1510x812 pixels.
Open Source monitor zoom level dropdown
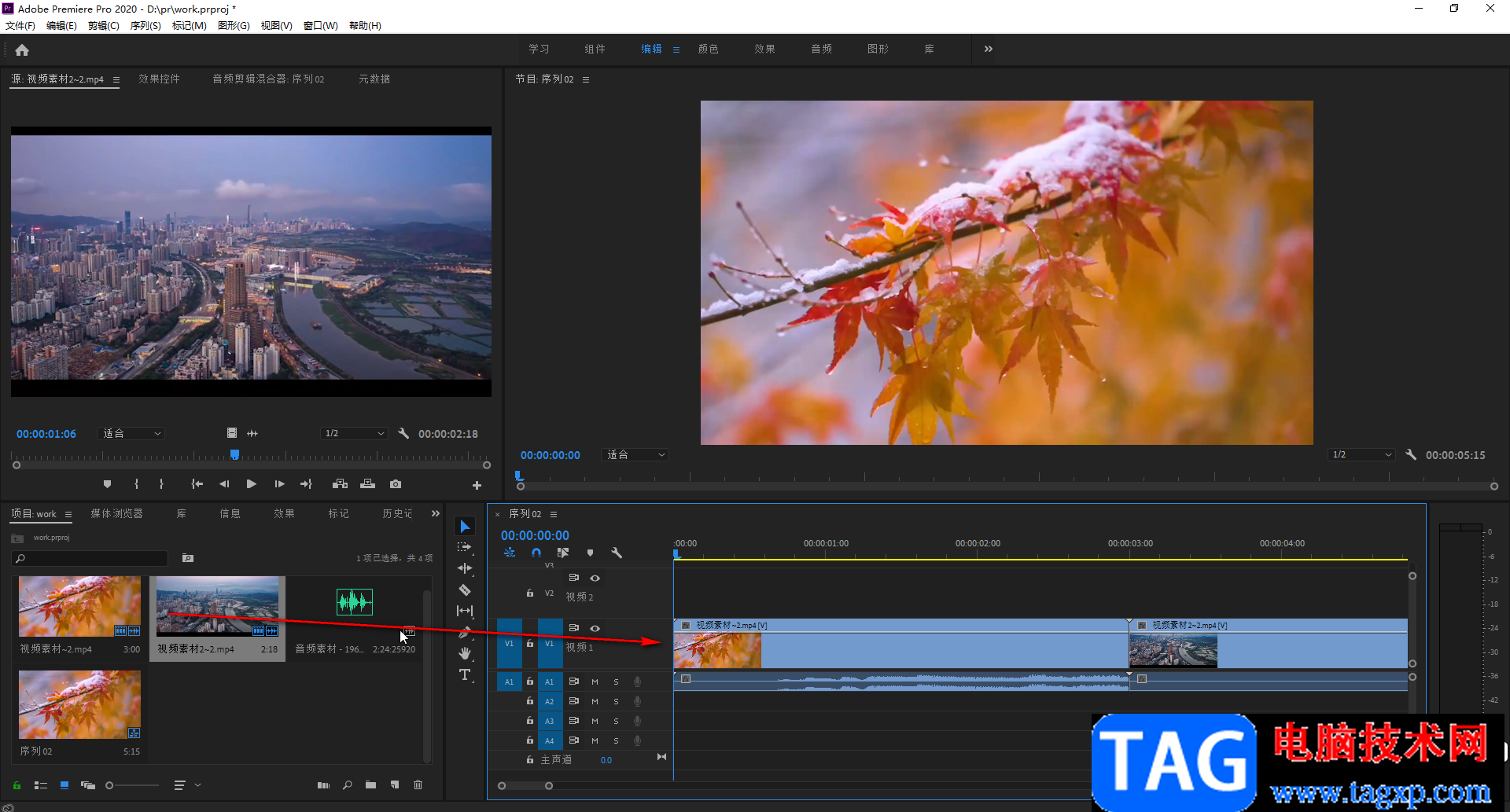[131, 433]
